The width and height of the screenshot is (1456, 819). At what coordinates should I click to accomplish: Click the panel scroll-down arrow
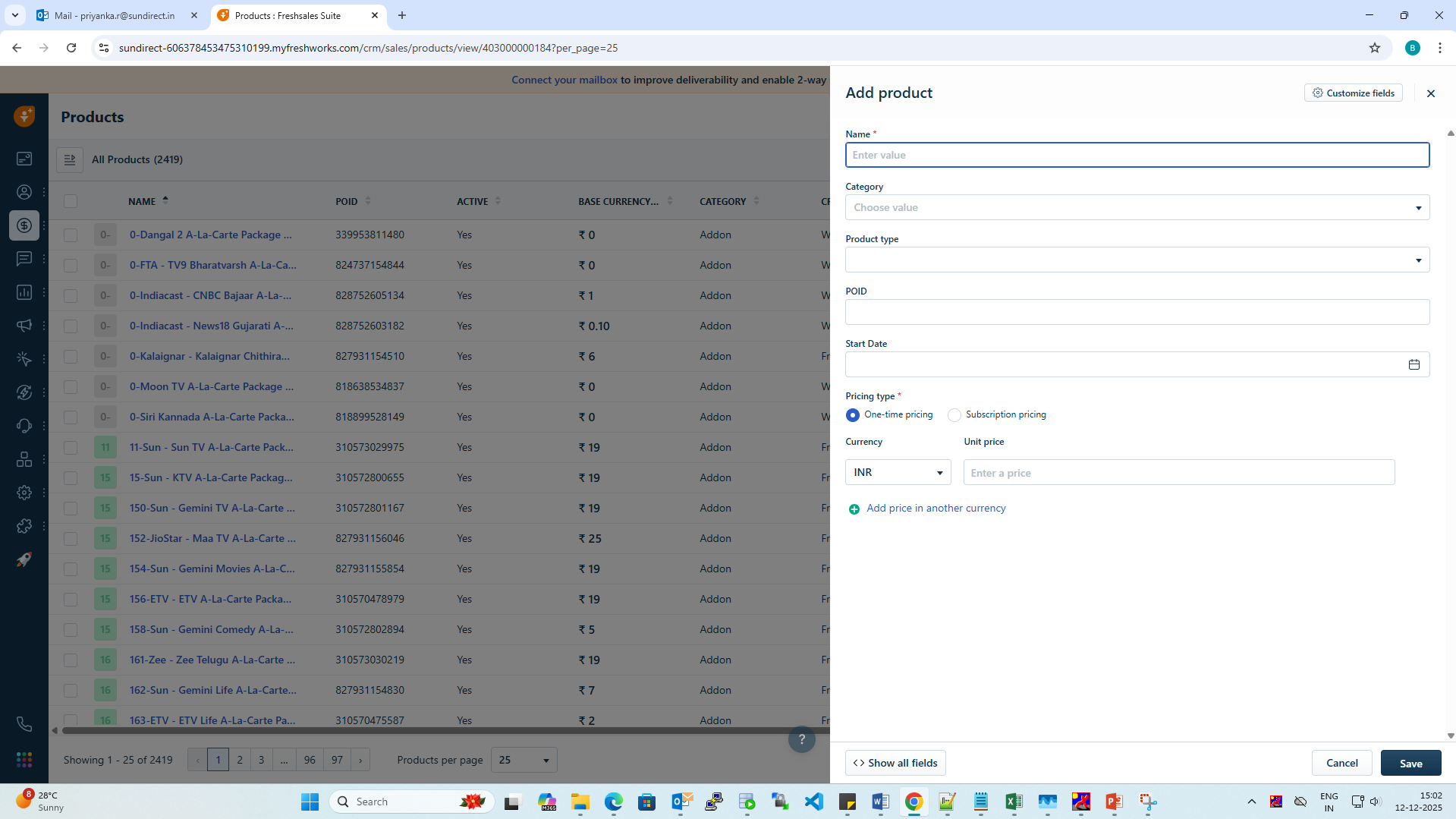tap(1451, 736)
